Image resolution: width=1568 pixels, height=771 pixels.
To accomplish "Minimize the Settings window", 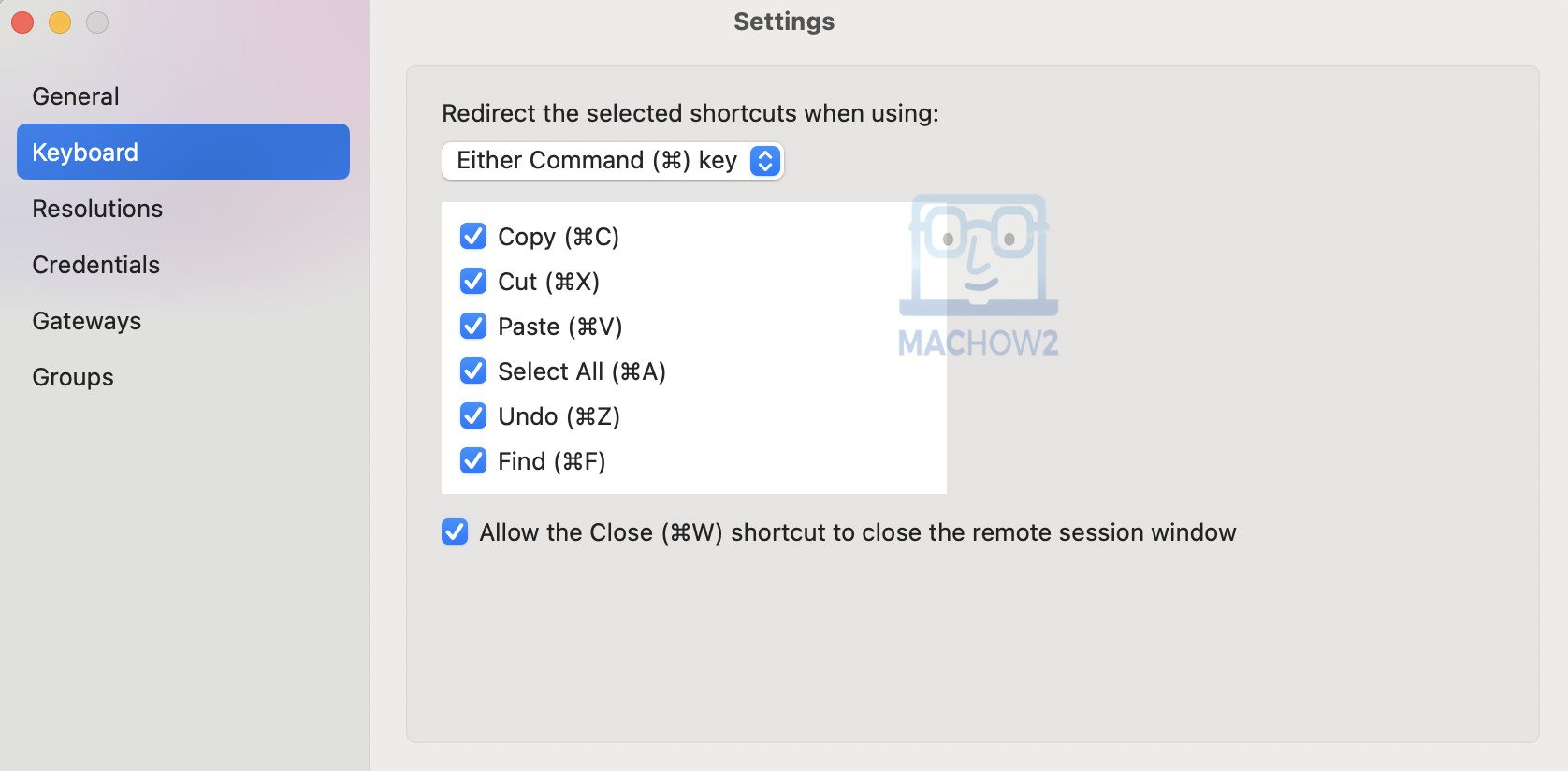I will (x=59, y=22).
